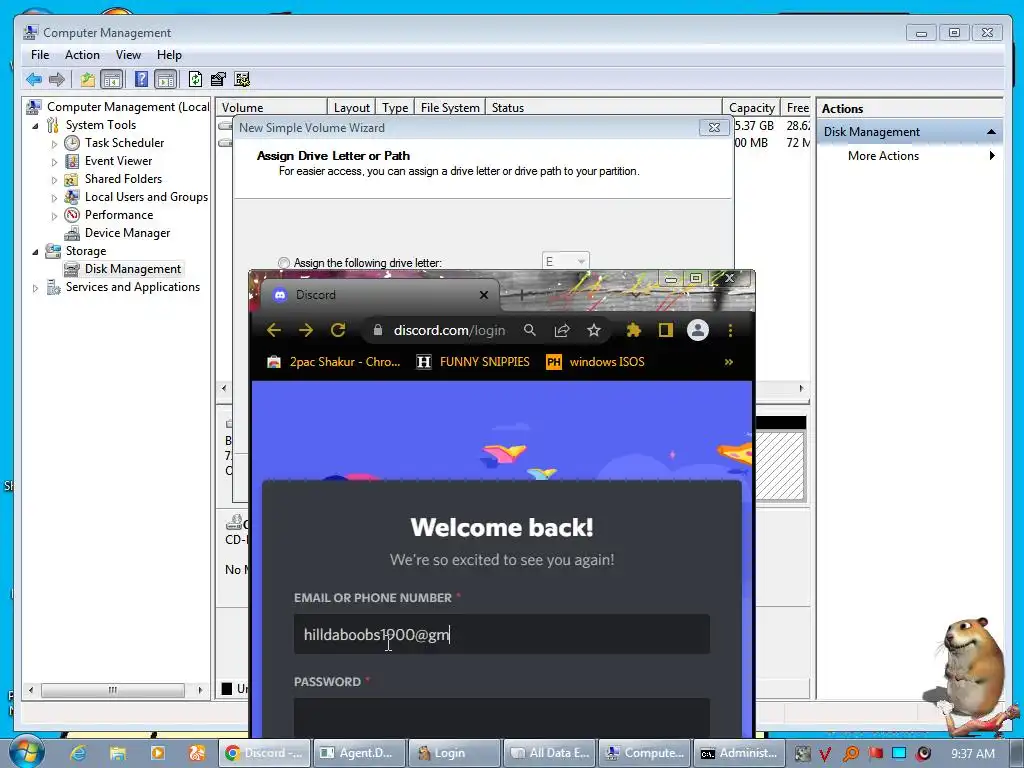
Task: Open the Chrome three-dot menu
Action: (730, 330)
